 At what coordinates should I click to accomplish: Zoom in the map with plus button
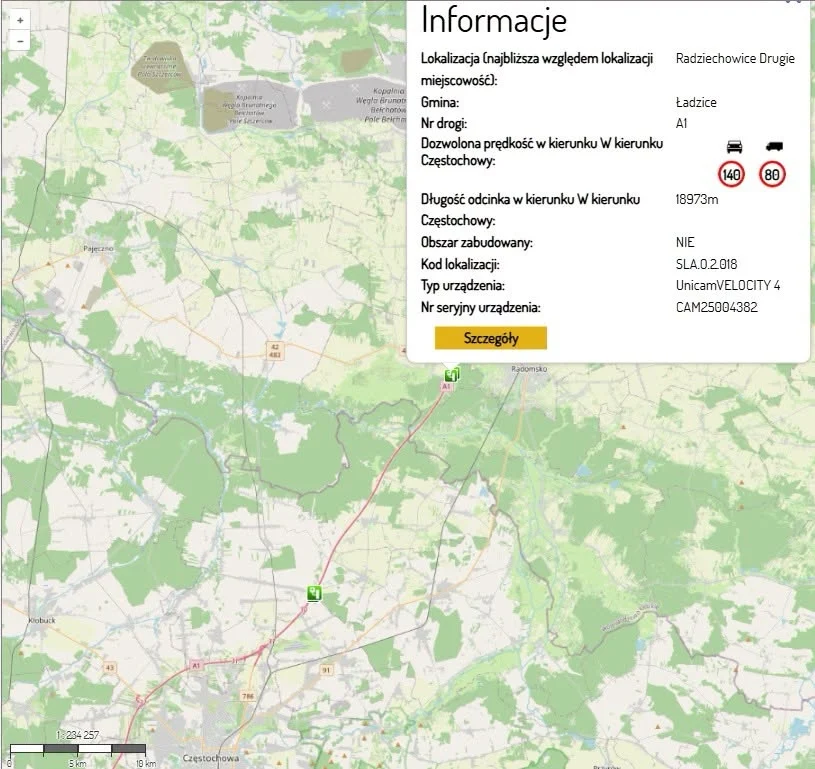point(20,20)
